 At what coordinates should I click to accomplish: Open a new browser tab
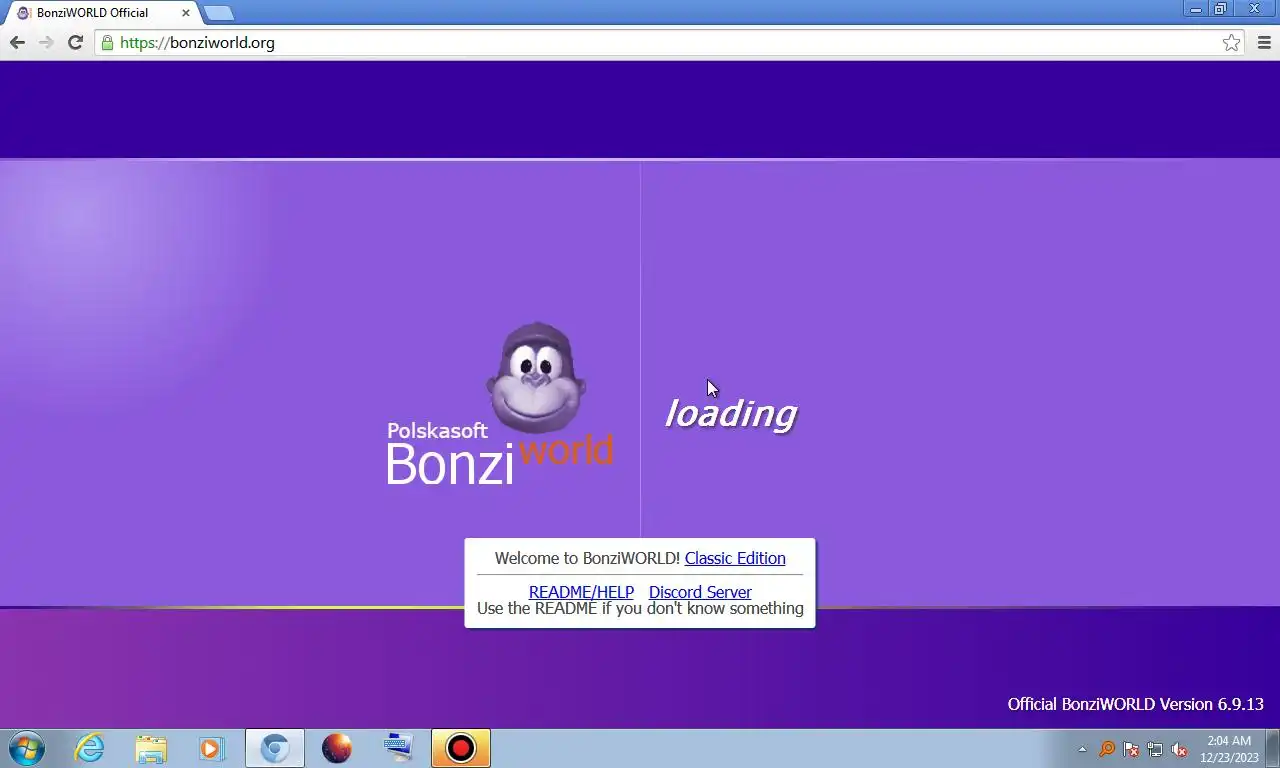pyautogui.click(x=218, y=13)
